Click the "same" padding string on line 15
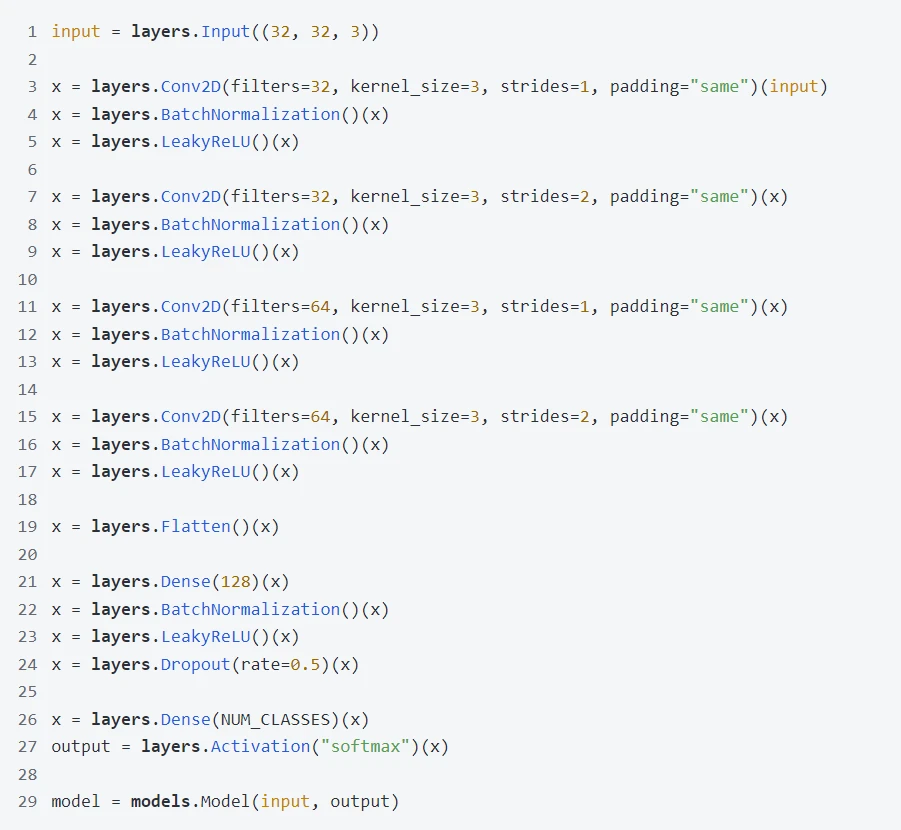Screen dimensions: 901x830 719,416
